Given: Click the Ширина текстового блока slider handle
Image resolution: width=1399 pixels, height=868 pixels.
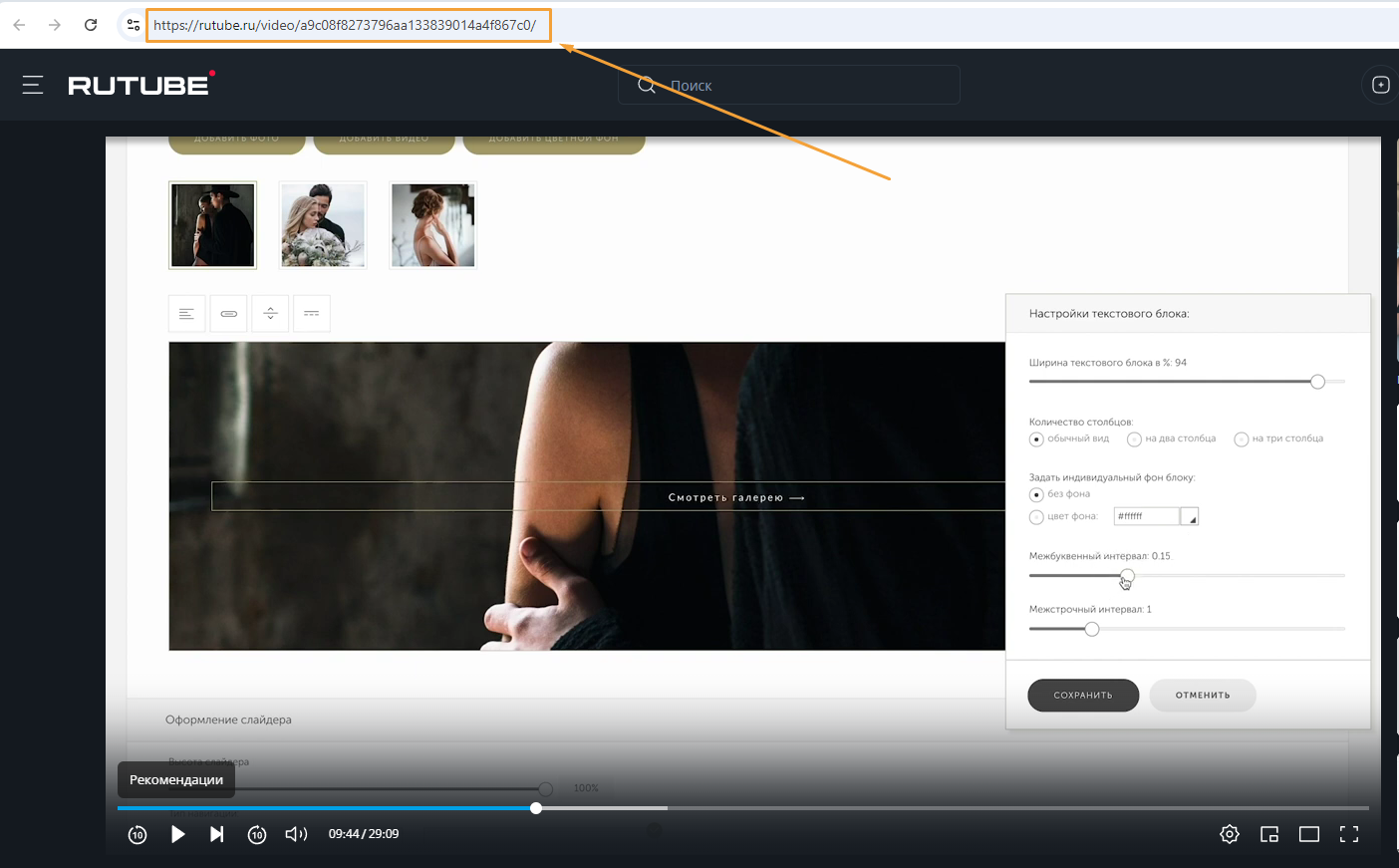Looking at the screenshot, I should click(x=1317, y=382).
